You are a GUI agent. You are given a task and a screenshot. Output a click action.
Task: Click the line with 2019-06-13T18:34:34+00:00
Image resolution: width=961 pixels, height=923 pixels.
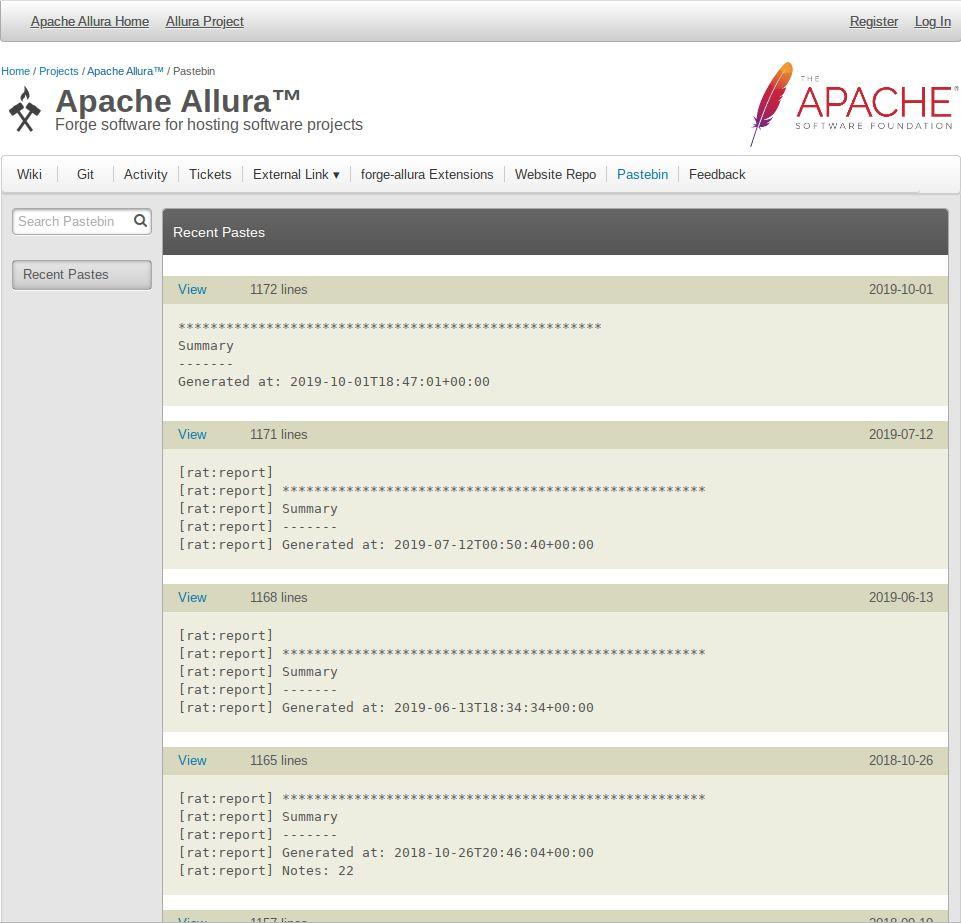(x=386, y=708)
